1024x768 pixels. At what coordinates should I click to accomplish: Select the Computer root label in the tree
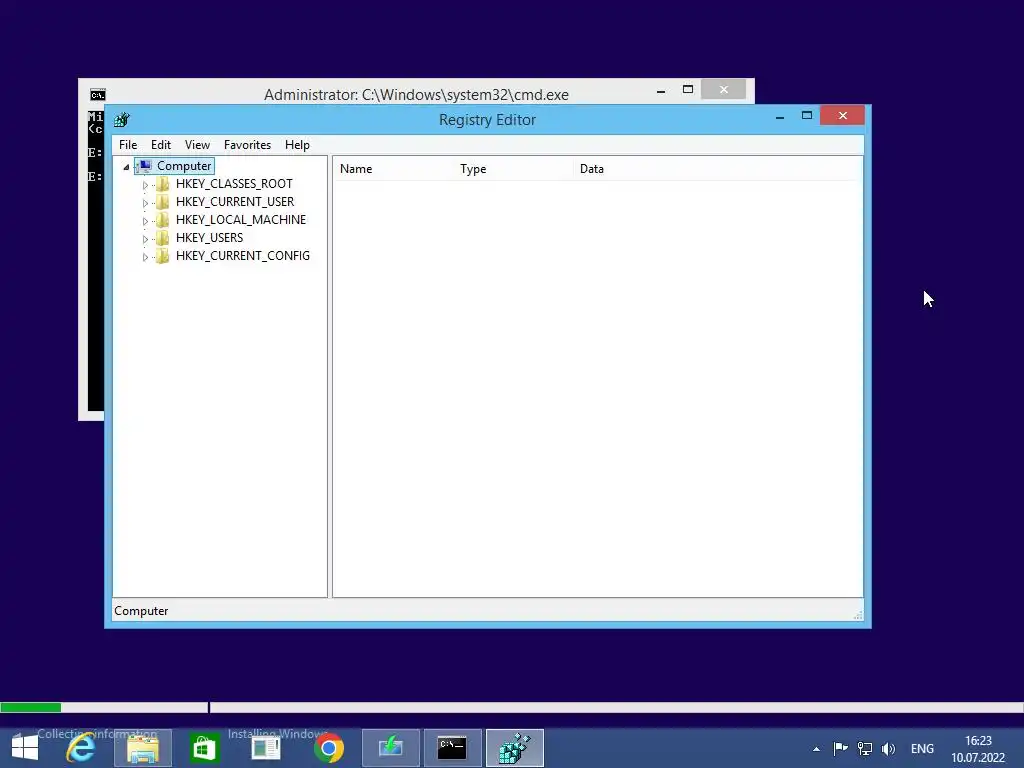[184, 166]
